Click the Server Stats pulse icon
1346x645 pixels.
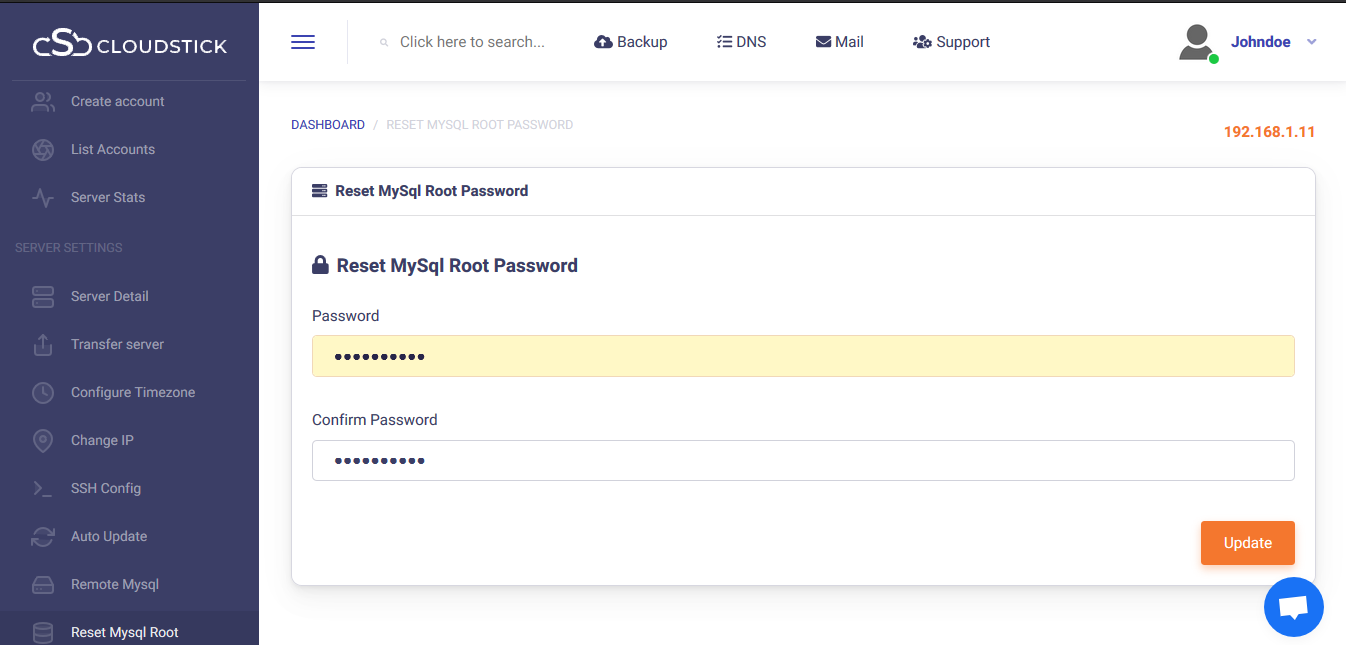click(43, 197)
